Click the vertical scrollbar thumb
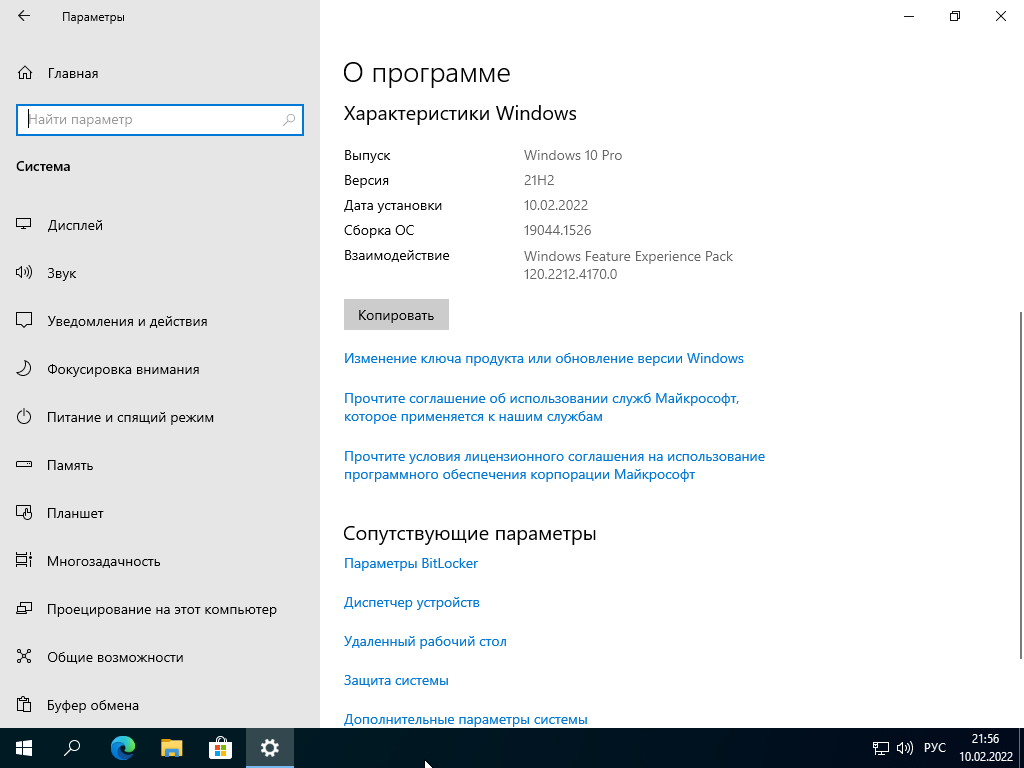This screenshot has height=768, width=1024. click(1021, 485)
